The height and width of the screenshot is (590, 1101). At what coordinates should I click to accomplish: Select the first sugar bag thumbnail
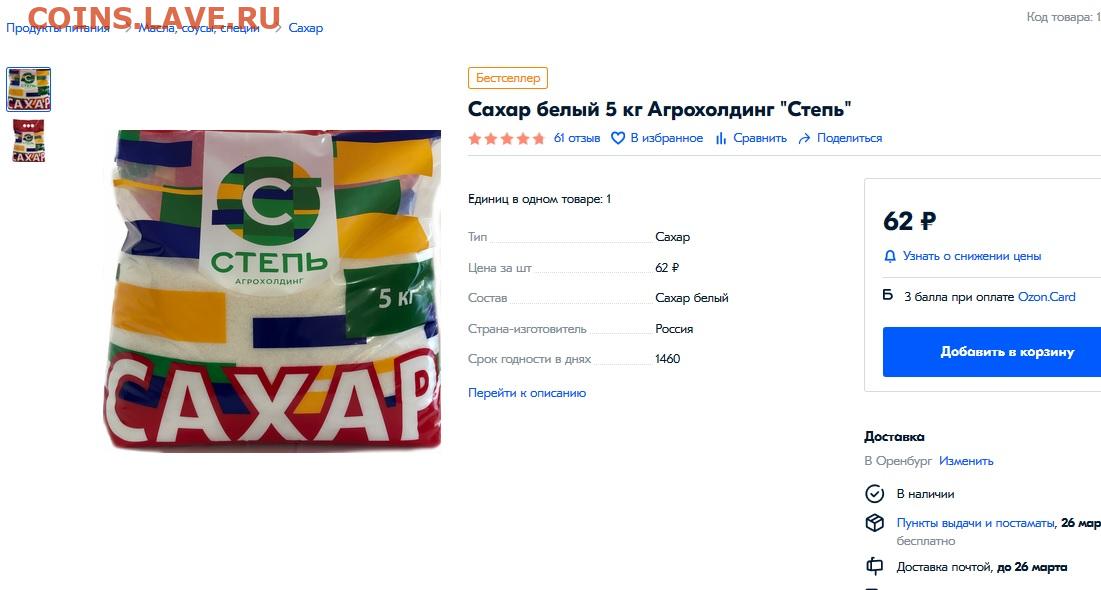point(29,89)
